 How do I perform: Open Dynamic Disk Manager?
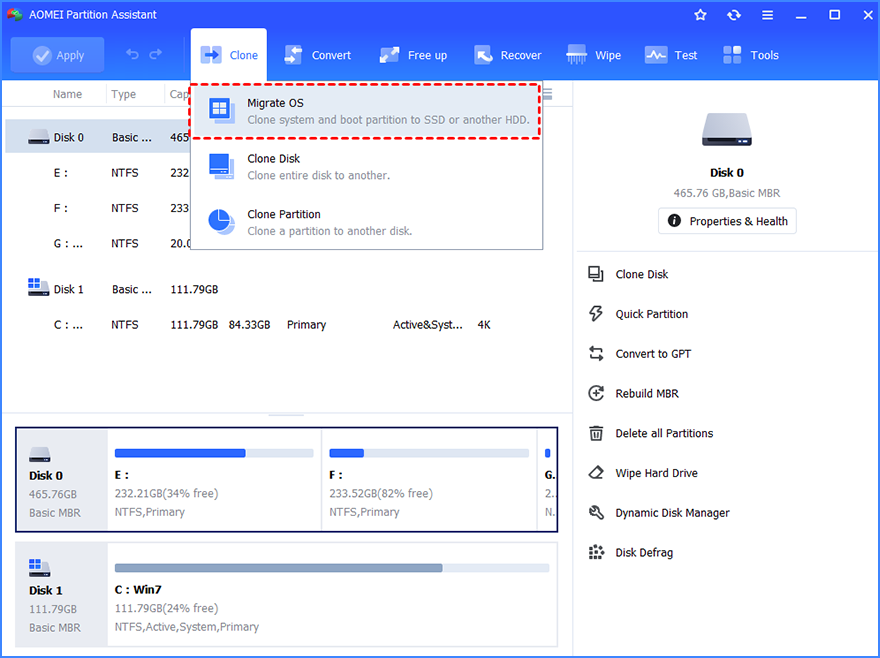(672, 513)
